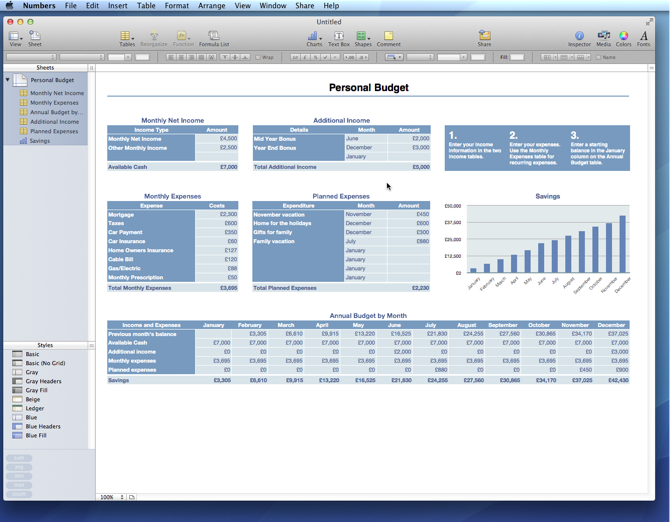Click the Fill color well
The height and width of the screenshot is (522, 670).
pyautogui.click(x=517, y=57)
